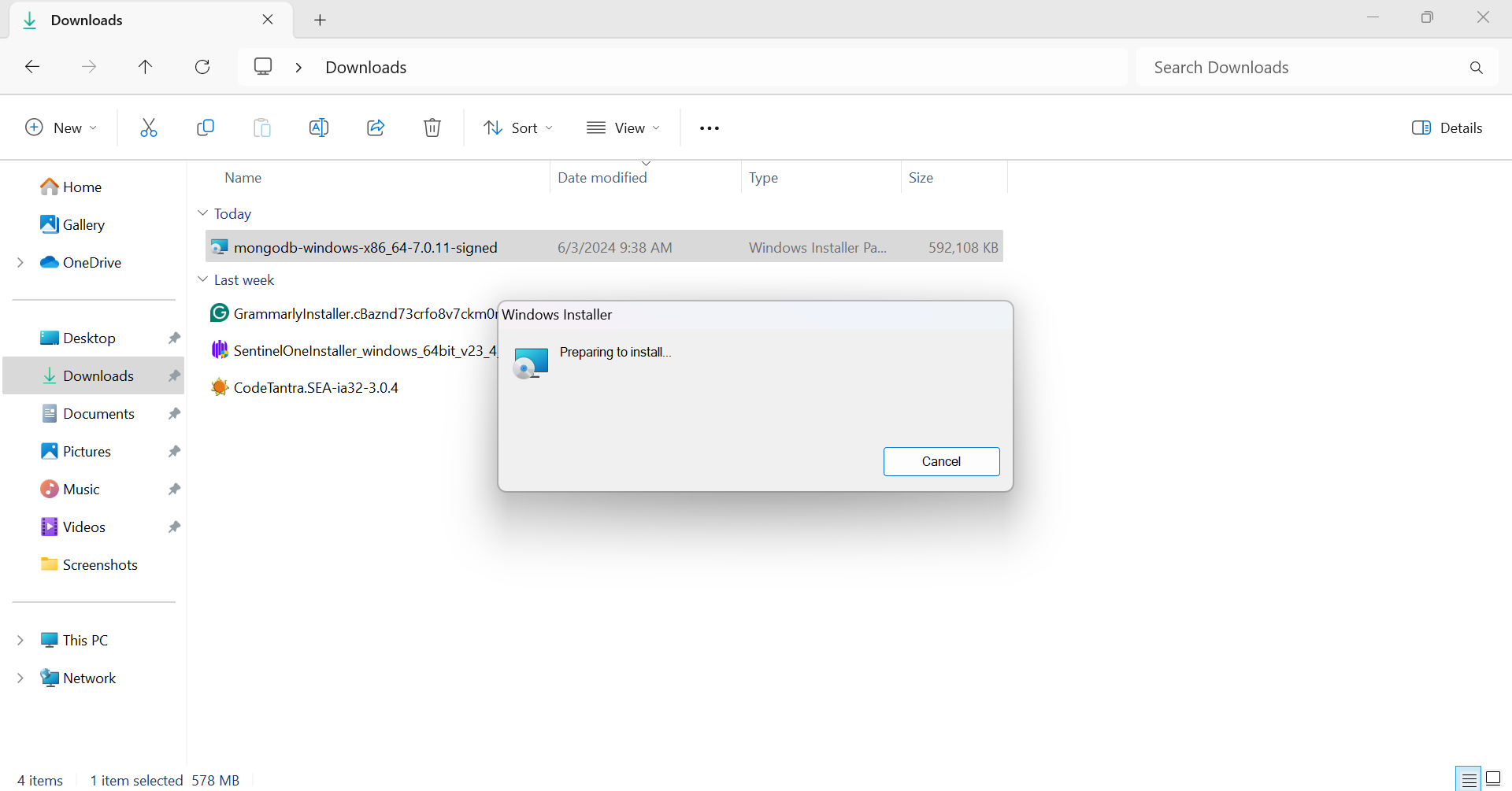
Task: Open the Sort dropdown
Action: coord(517,127)
